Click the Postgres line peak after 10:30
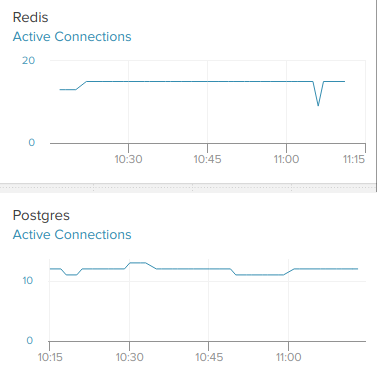This screenshot has height=376, width=377. (x=137, y=263)
